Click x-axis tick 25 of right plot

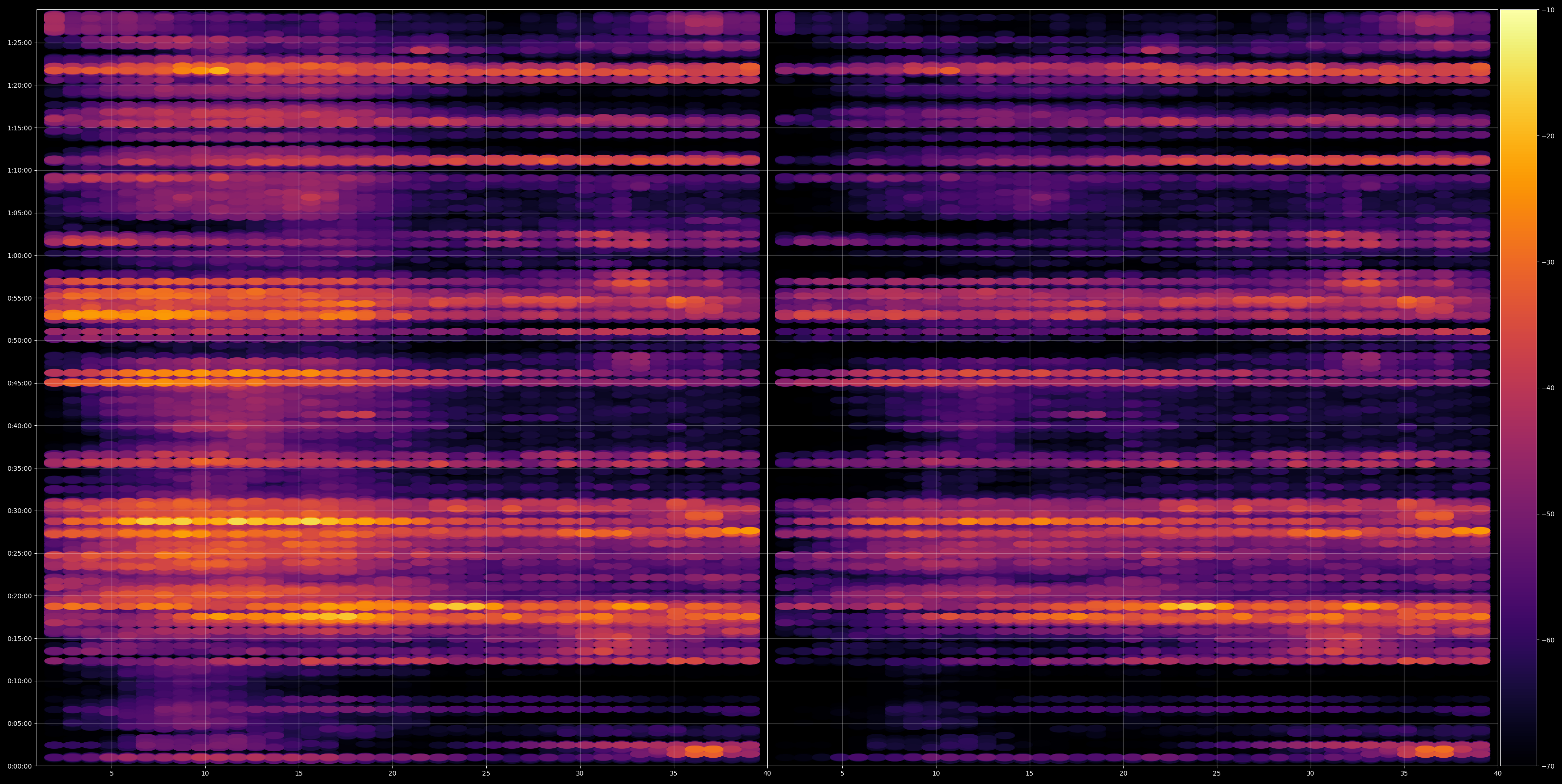1217,774
